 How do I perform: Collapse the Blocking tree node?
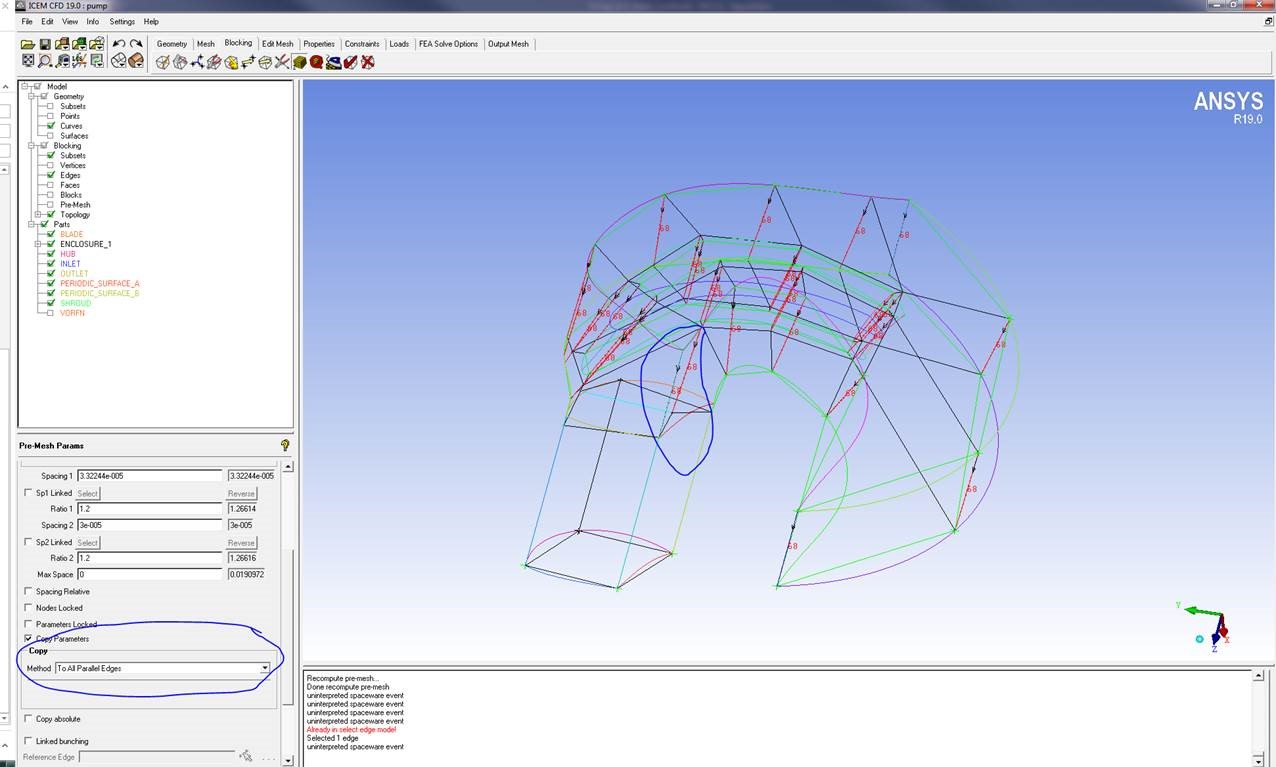click(31, 146)
